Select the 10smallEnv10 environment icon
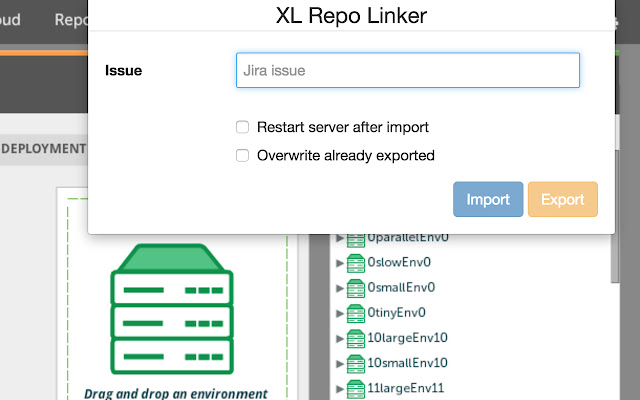The image size is (640, 400). pos(356,364)
